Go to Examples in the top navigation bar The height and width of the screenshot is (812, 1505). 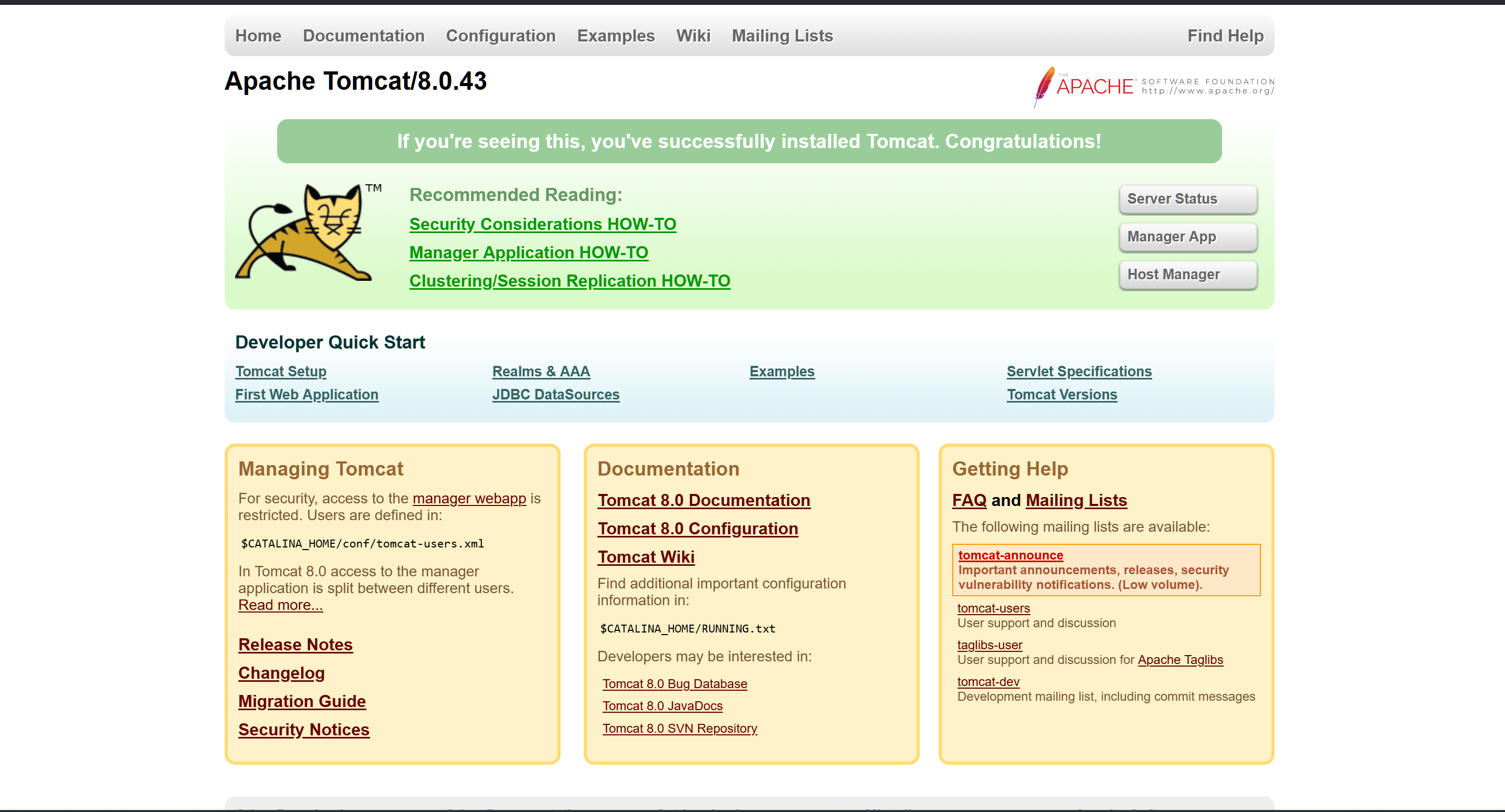616,36
